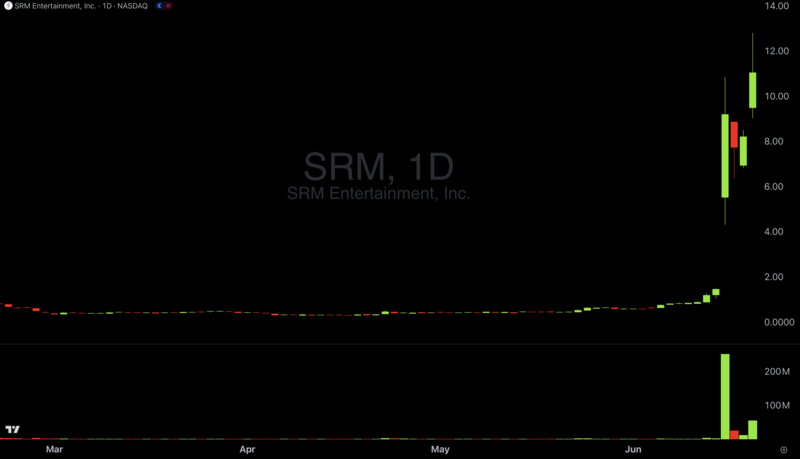The height and width of the screenshot is (459, 800).
Task: Click the May label on time axis
Action: click(x=440, y=450)
